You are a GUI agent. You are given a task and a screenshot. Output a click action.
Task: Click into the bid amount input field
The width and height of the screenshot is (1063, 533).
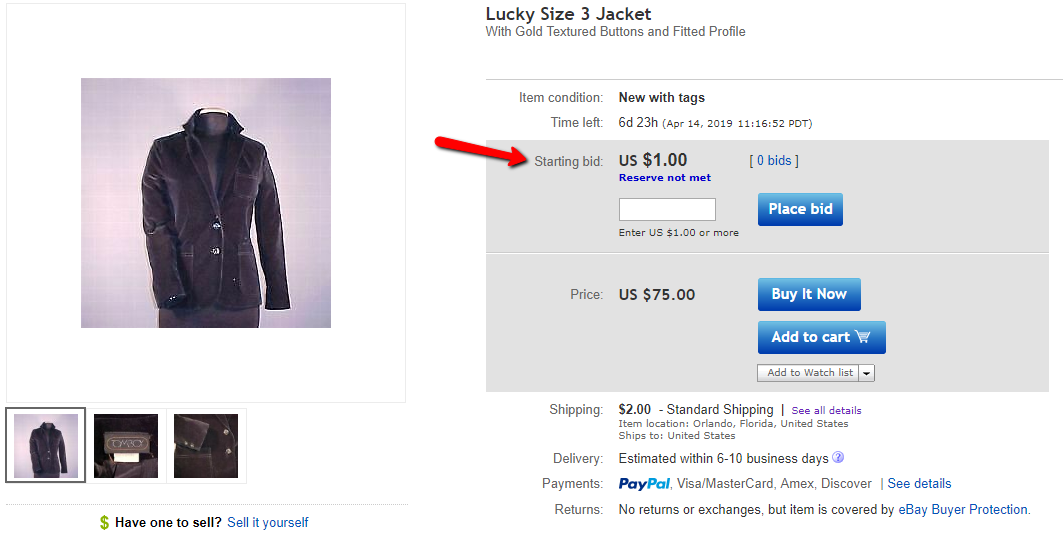click(x=667, y=210)
